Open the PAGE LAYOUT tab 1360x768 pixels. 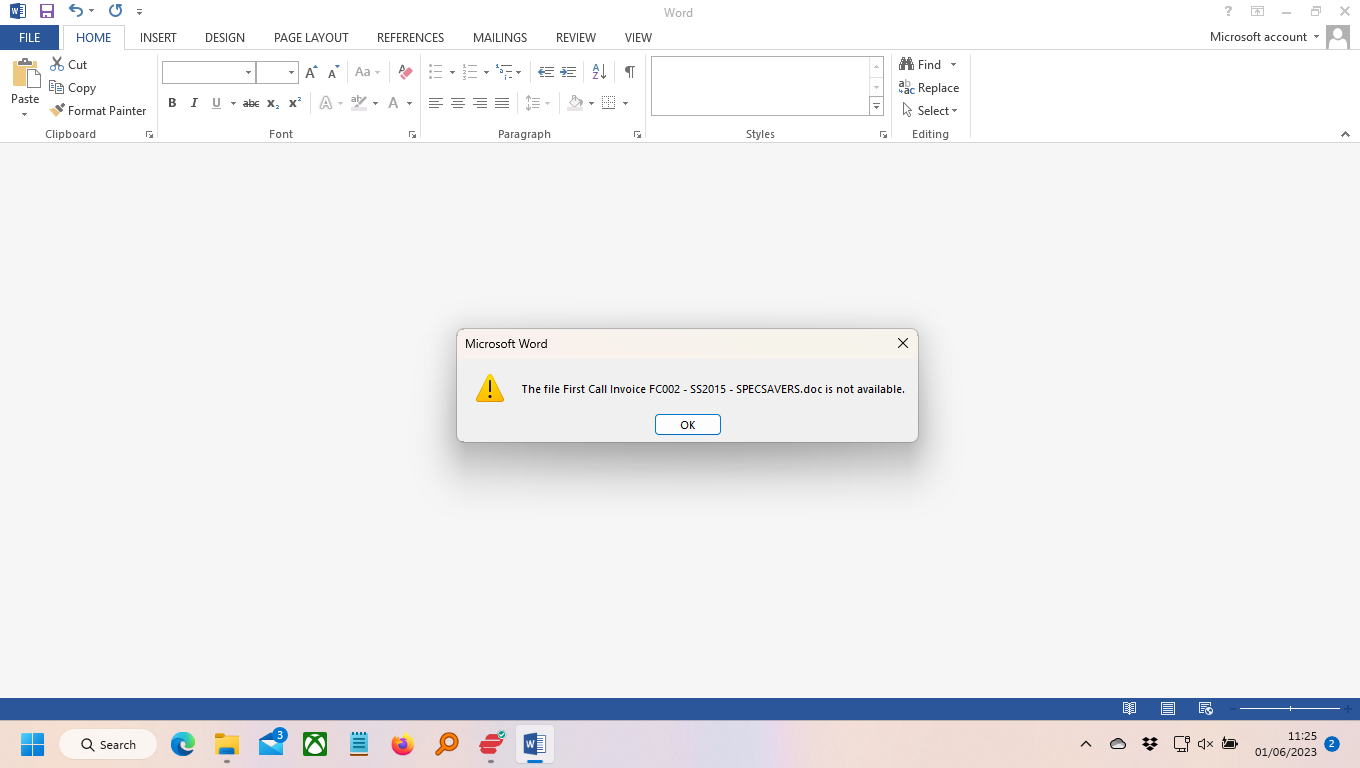coord(311,37)
